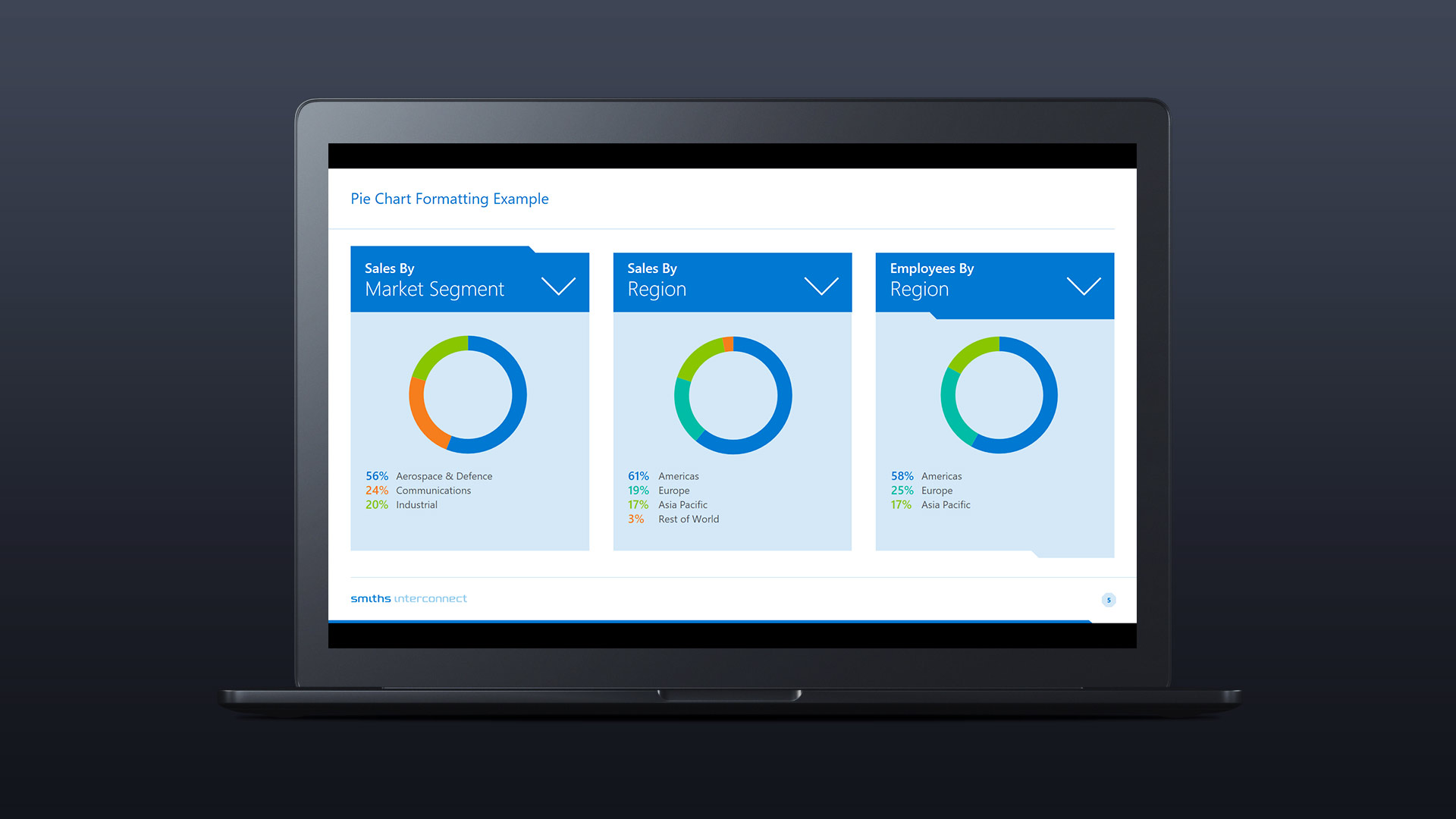This screenshot has width=1456, height=819.
Task: Select the 24% Communications legend entry
Action: (x=419, y=491)
